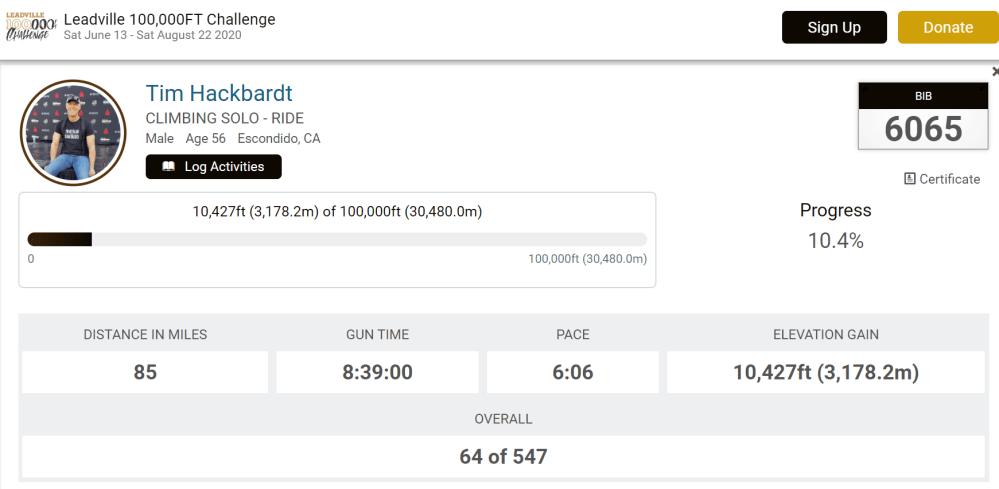The width and height of the screenshot is (999, 489).
Task: Select the Gun Time value 8:39:00
Action: (x=378, y=372)
